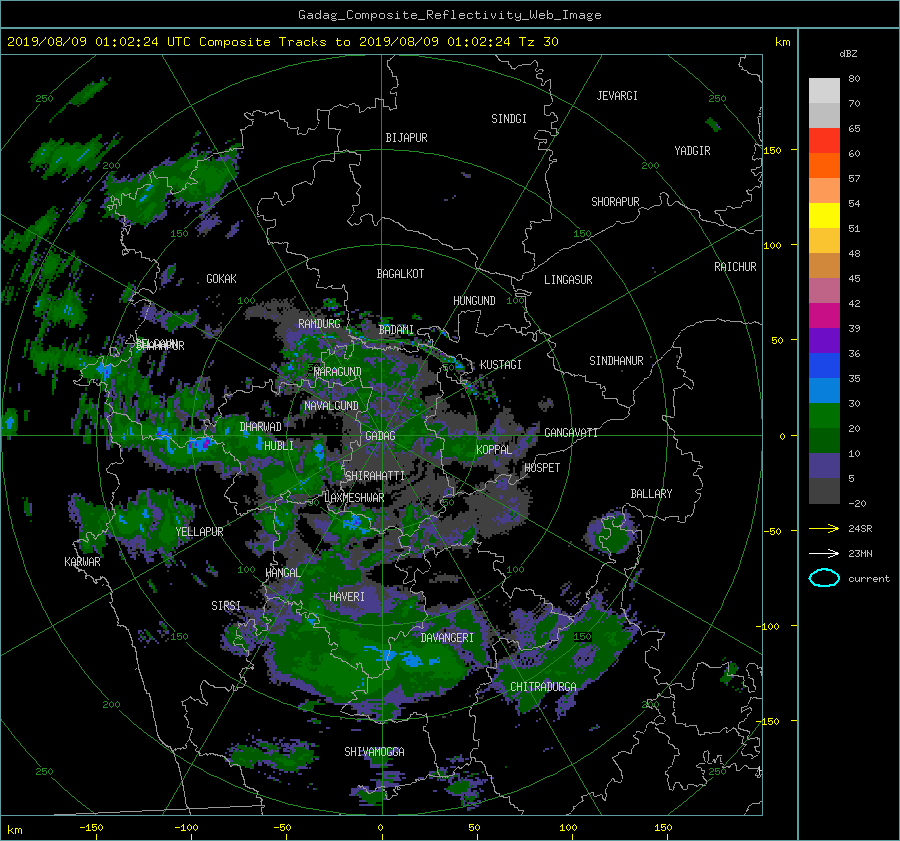The image size is (900, 841).
Task: Click the '2019/08/09 01:02:24 UTC Composite Tracks' timestamp
Action: (x=167, y=42)
